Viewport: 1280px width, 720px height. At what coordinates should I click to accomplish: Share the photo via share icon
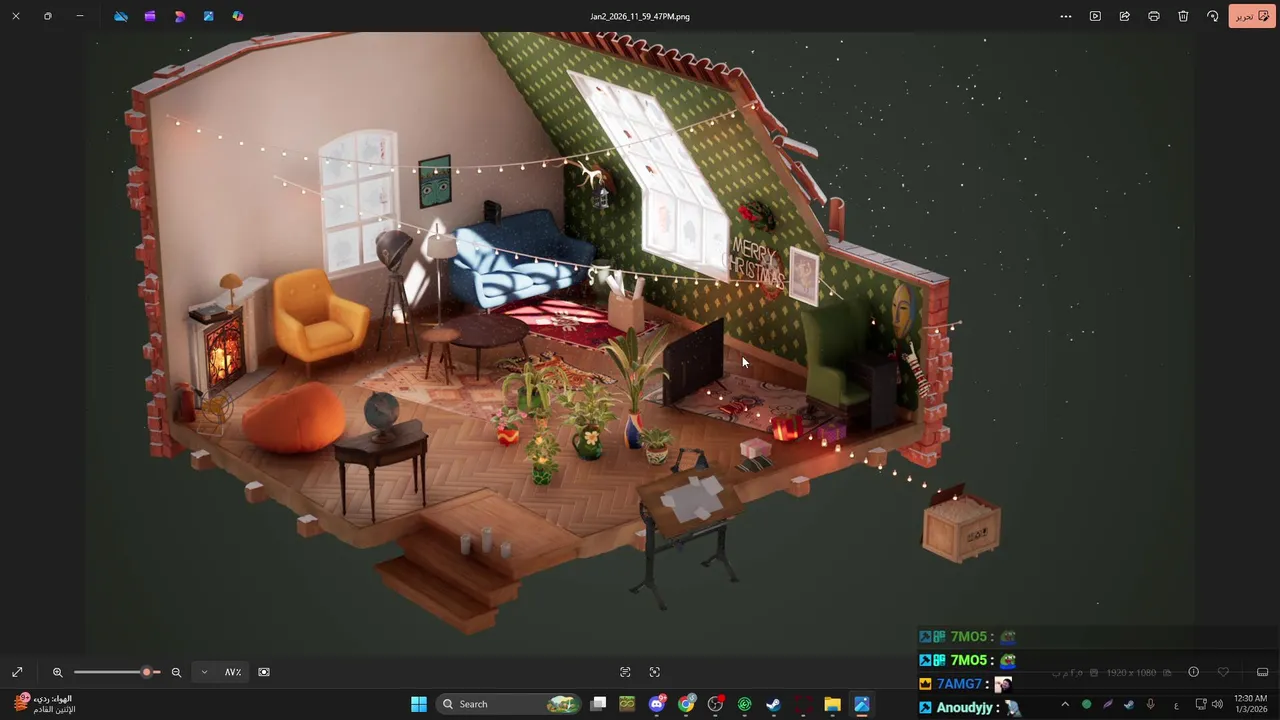pos(1124,16)
